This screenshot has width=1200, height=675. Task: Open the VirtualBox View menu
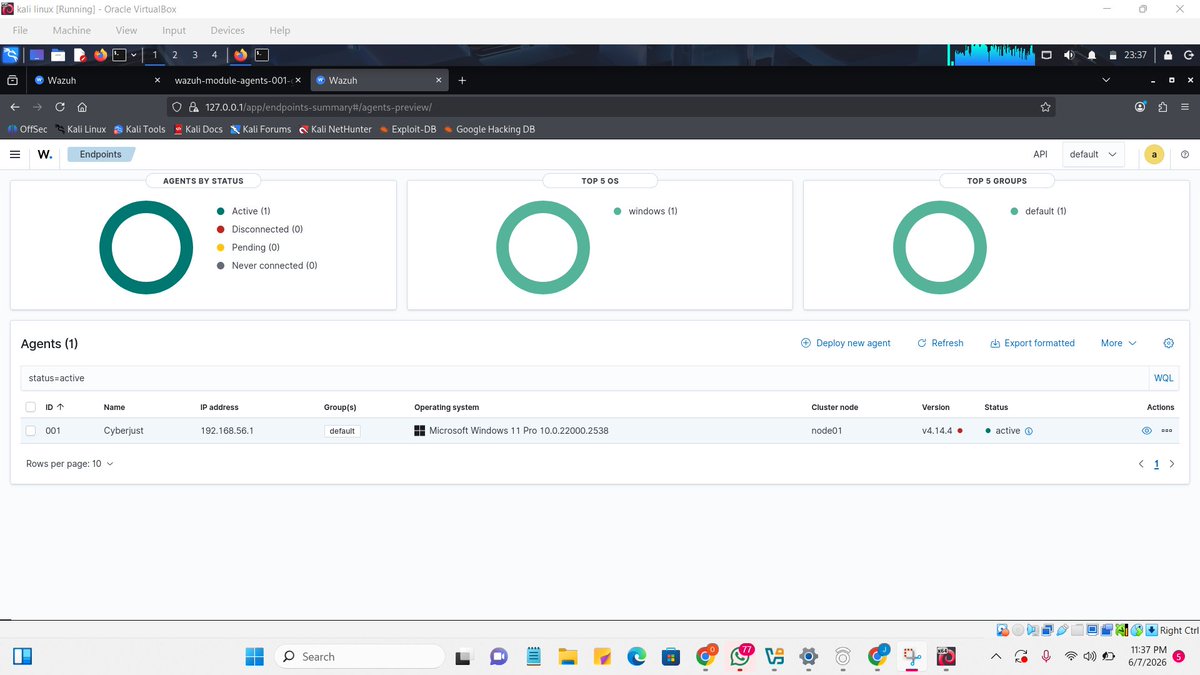pos(127,31)
